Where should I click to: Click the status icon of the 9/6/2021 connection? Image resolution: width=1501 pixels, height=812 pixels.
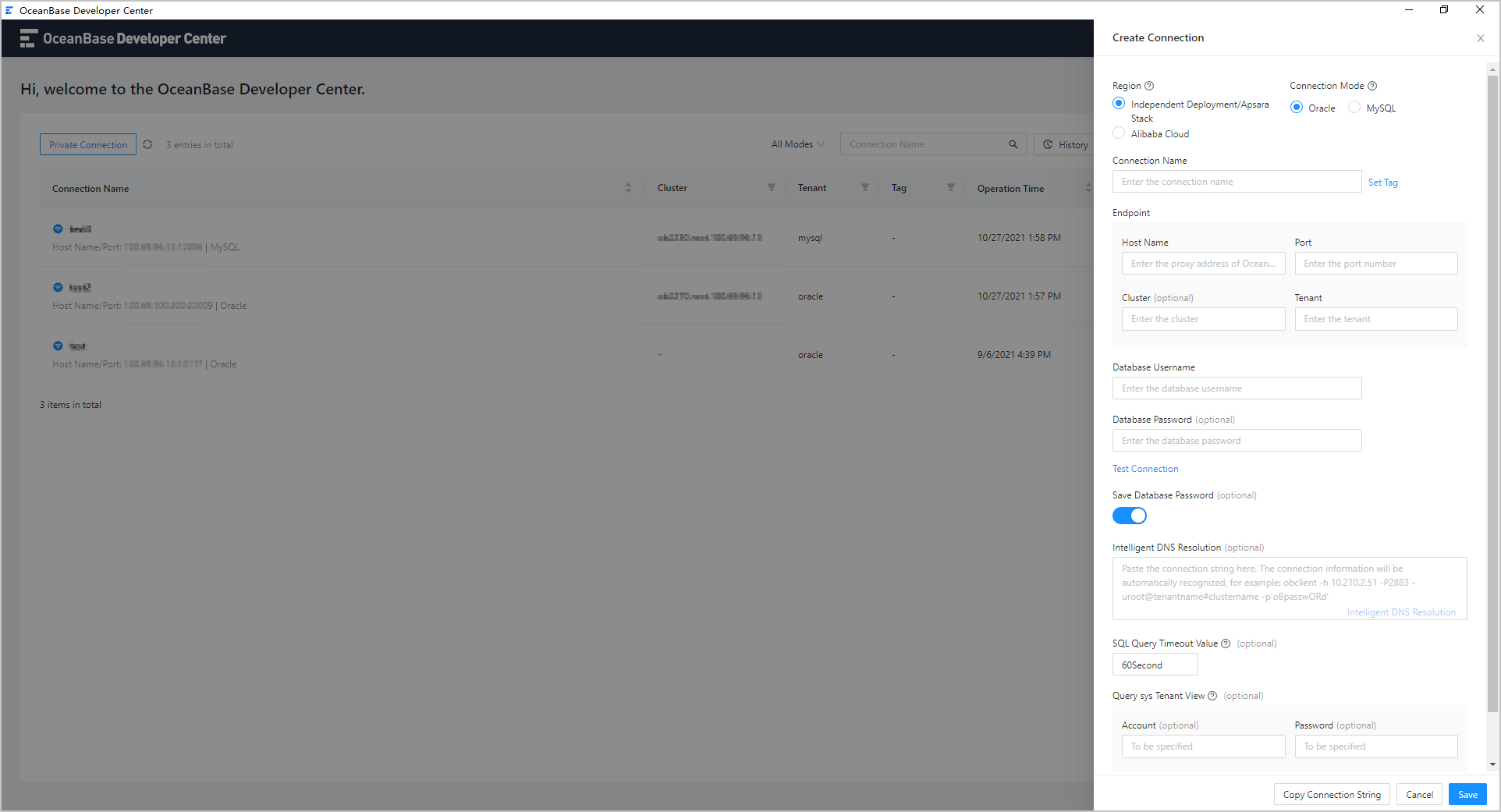tap(58, 346)
